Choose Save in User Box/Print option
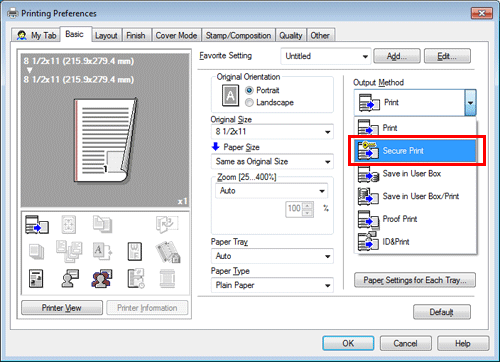Image resolution: width=500 pixels, height=362 pixels. [x=415, y=196]
